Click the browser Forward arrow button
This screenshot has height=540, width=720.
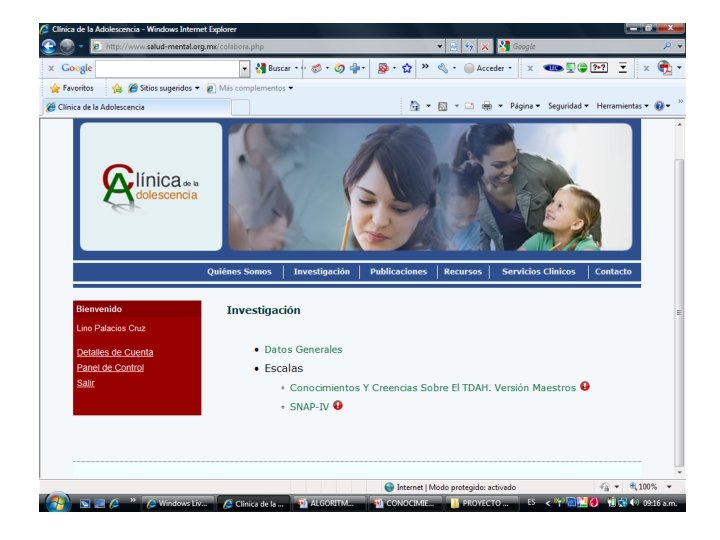click(x=67, y=46)
